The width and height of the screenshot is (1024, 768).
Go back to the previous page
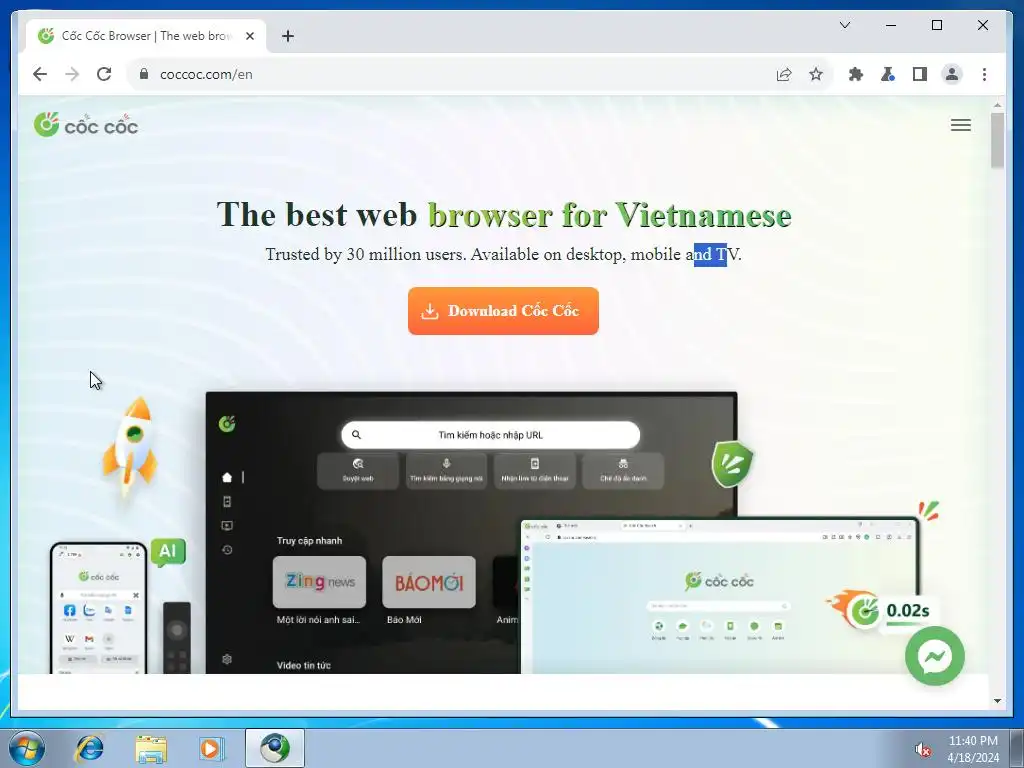pos(40,74)
